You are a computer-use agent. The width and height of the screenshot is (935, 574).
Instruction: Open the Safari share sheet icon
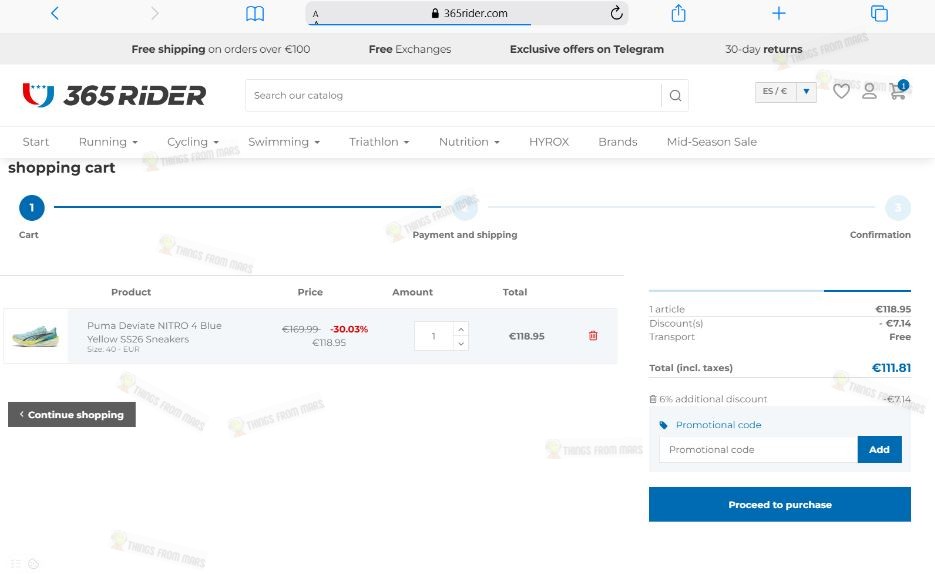[679, 13]
